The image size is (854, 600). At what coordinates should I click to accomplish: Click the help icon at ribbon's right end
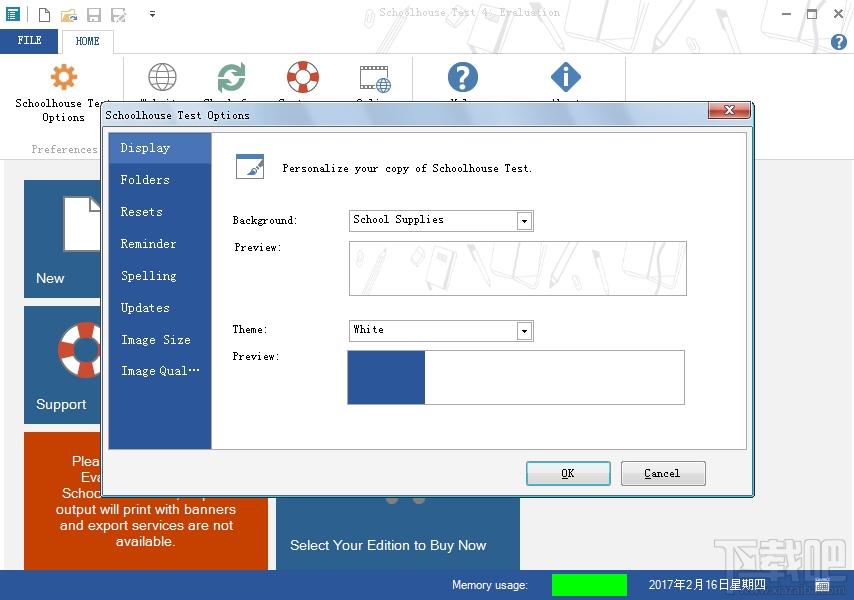[x=839, y=42]
